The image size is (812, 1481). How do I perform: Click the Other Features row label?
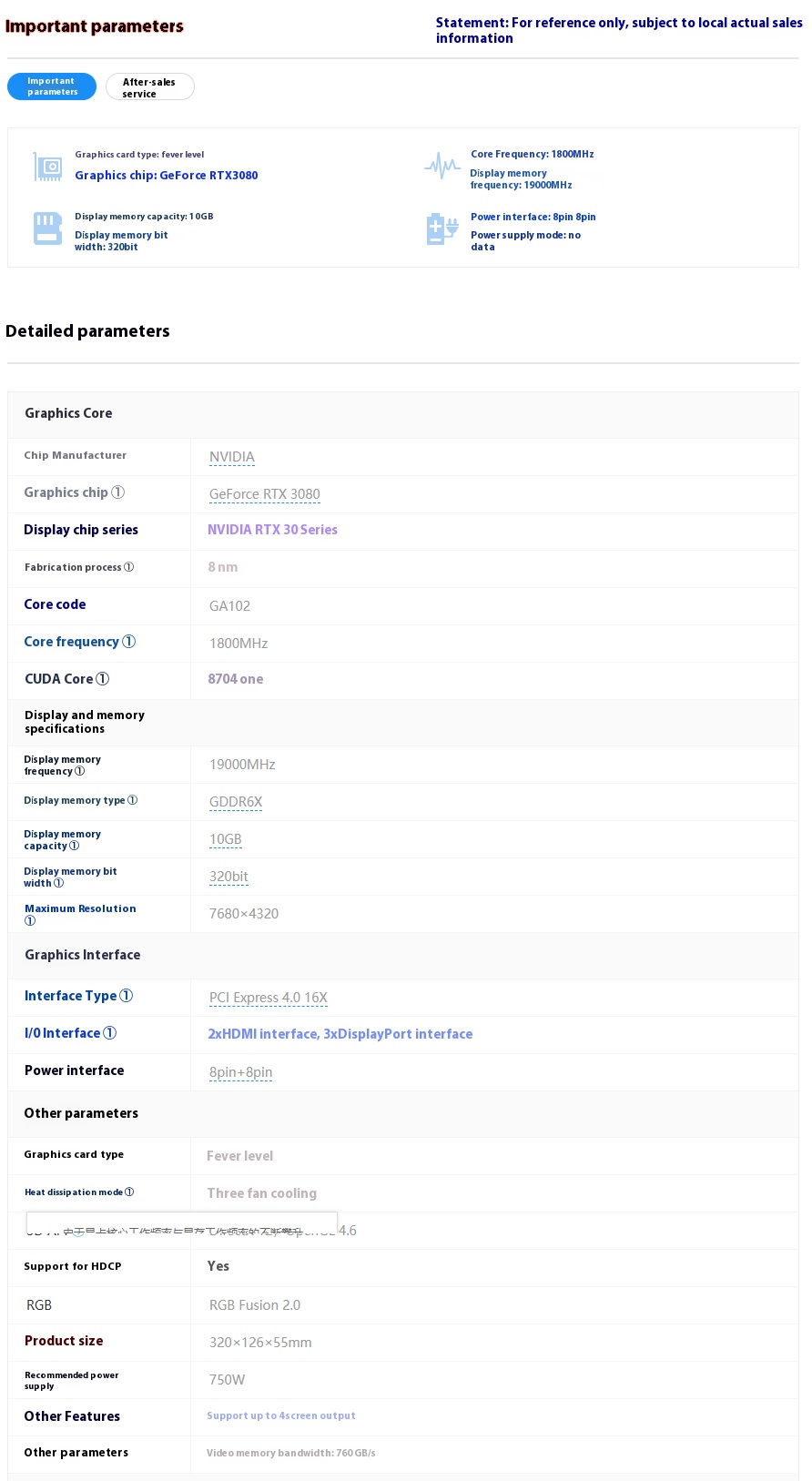(72, 1416)
